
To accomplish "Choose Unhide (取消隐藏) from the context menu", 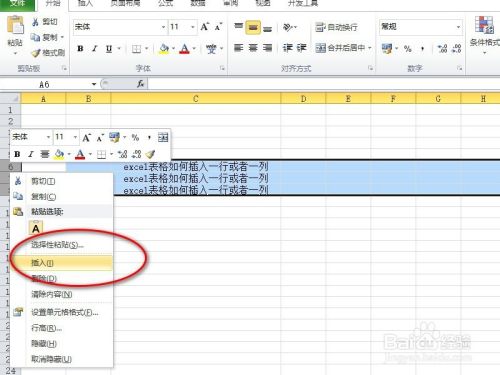I will pos(62,359).
